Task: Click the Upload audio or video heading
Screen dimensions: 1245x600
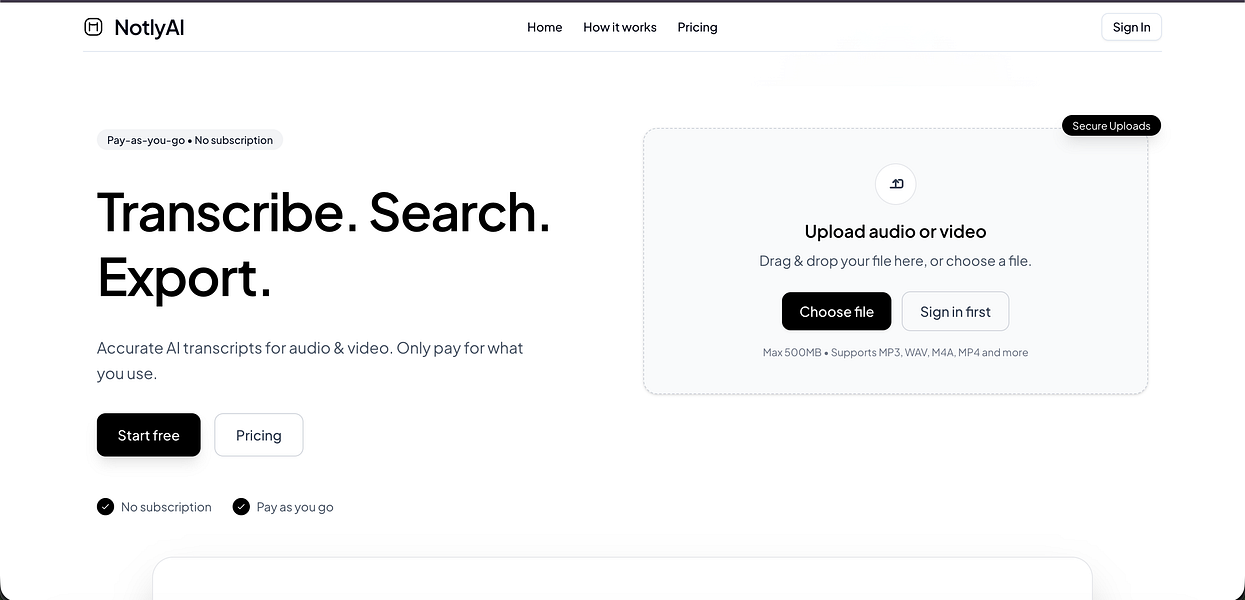Action: (x=895, y=231)
